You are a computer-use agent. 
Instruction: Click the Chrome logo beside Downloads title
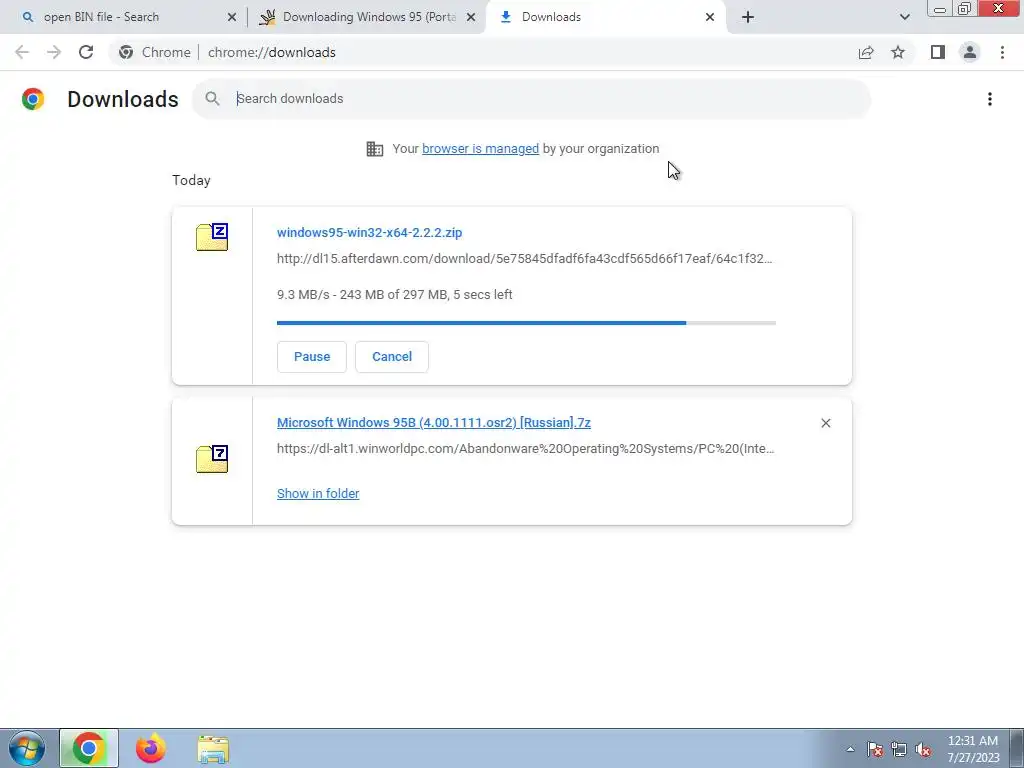pyautogui.click(x=33, y=99)
